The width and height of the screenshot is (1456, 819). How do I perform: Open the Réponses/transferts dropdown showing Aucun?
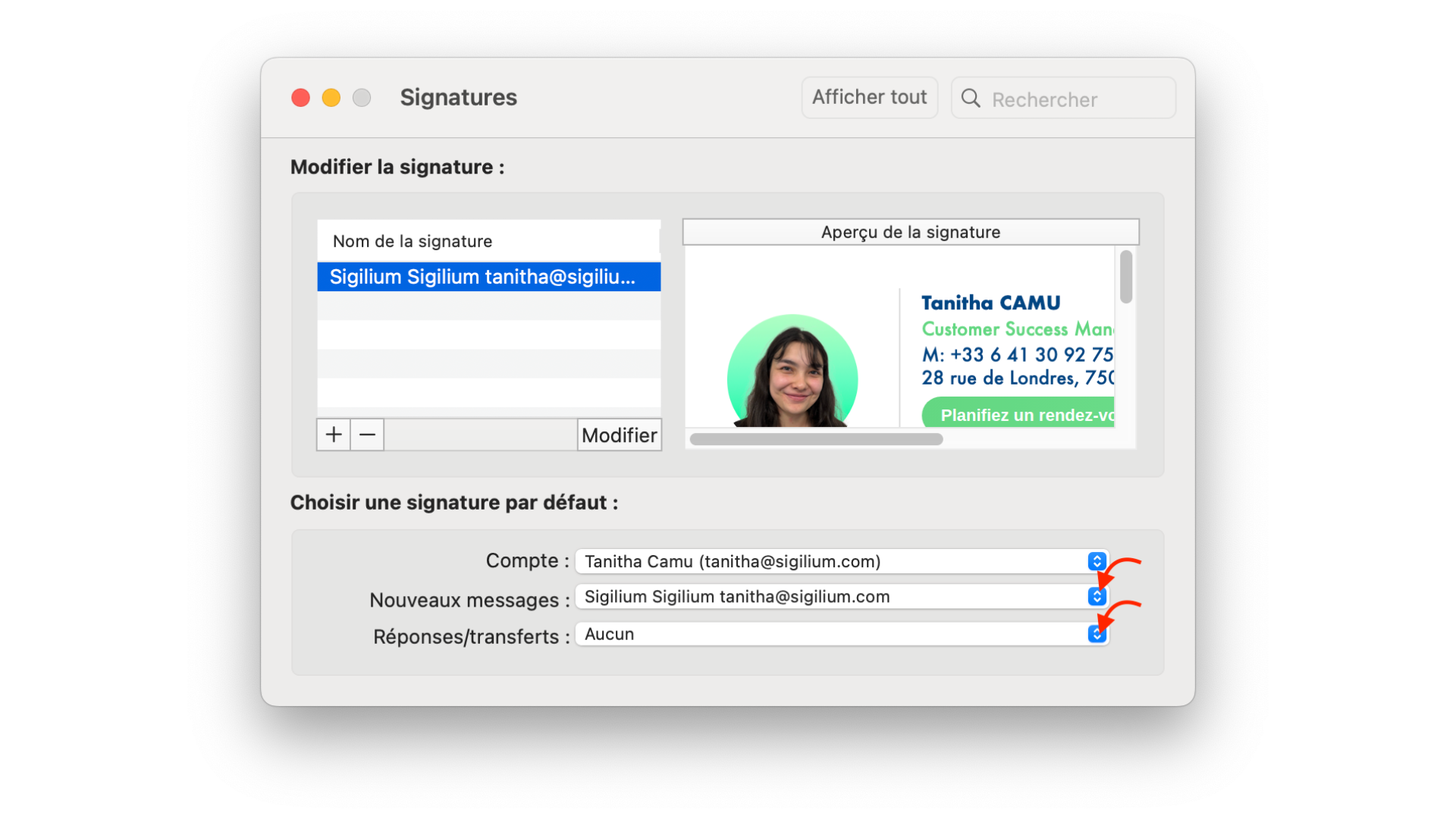point(1096,634)
